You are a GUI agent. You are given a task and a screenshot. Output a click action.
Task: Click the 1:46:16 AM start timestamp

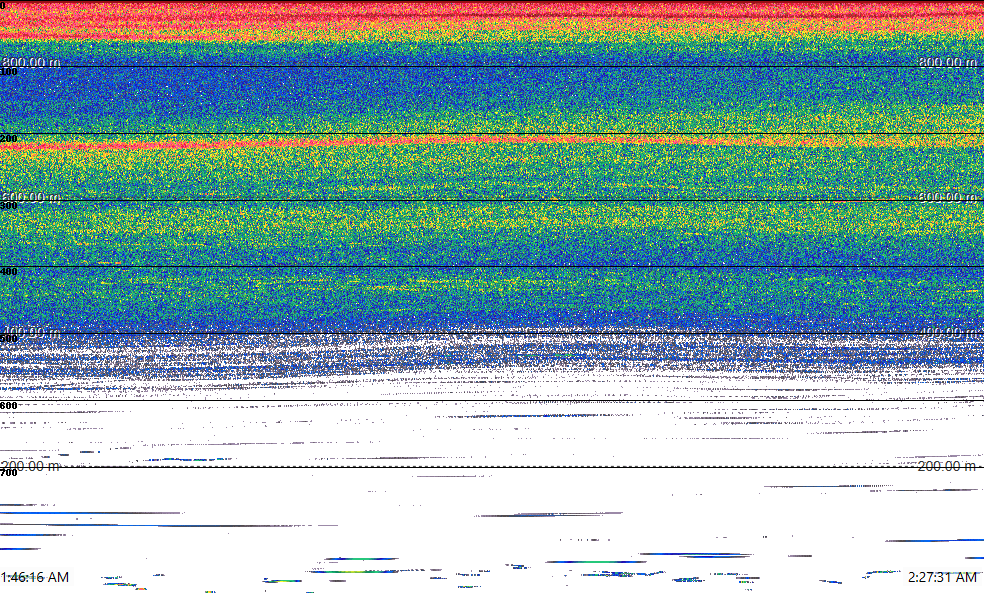(35, 577)
